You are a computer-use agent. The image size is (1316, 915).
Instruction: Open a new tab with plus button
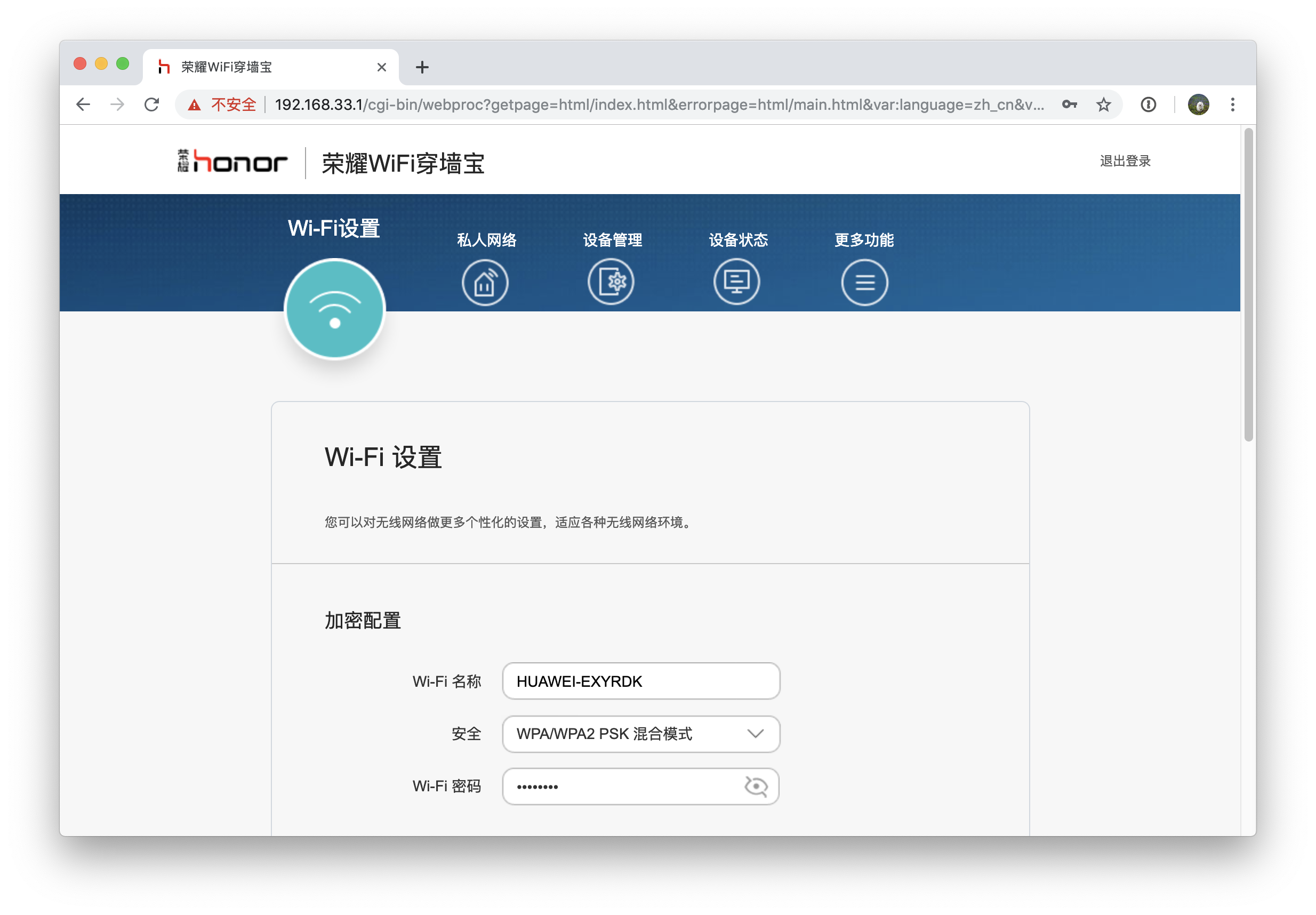click(422, 67)
